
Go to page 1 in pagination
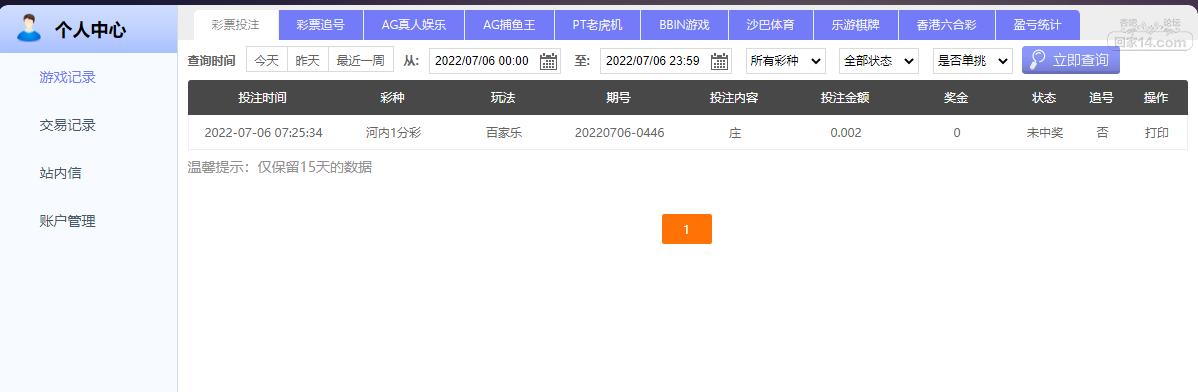click(x=687, y=229)
